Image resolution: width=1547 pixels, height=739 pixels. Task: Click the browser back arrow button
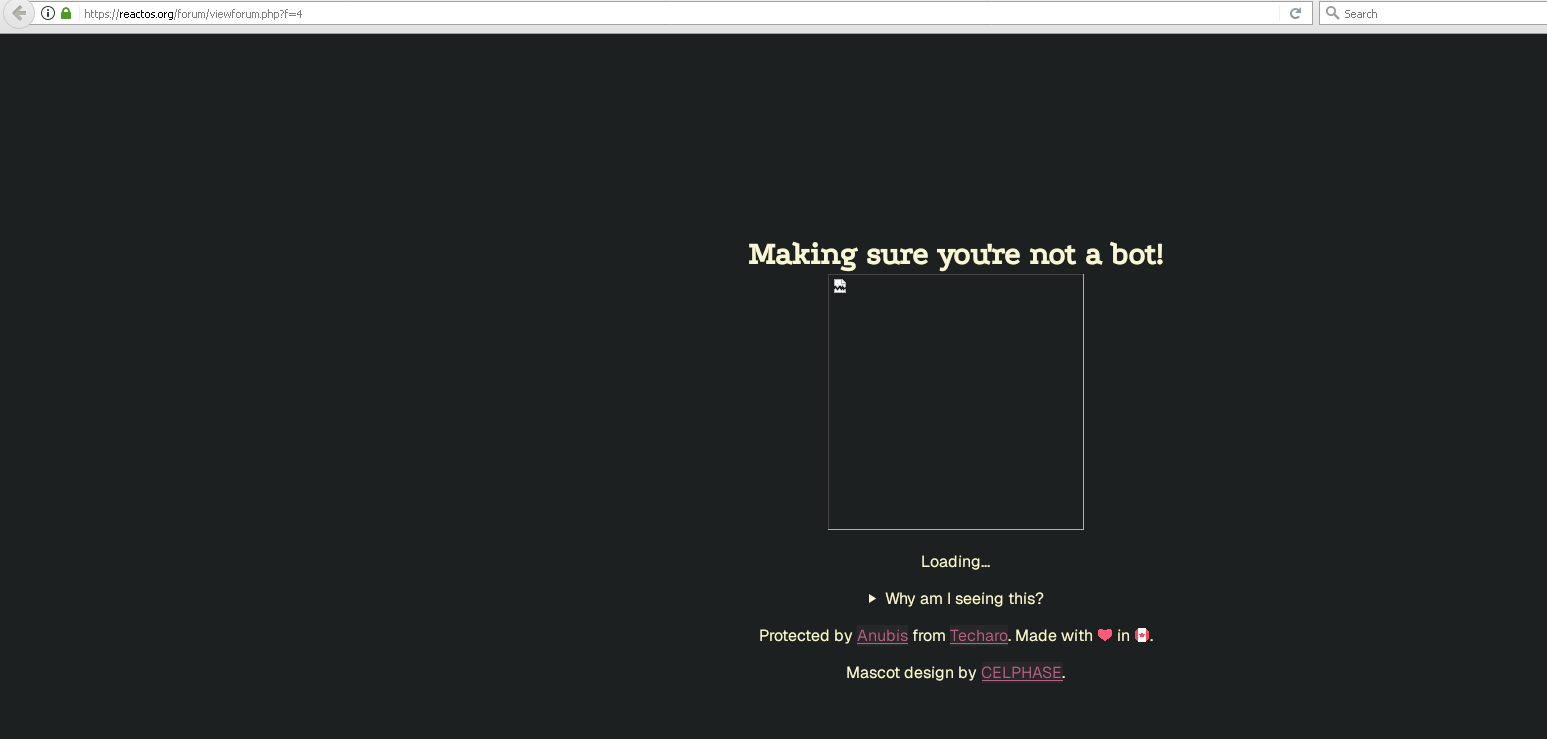click(18, 13)
